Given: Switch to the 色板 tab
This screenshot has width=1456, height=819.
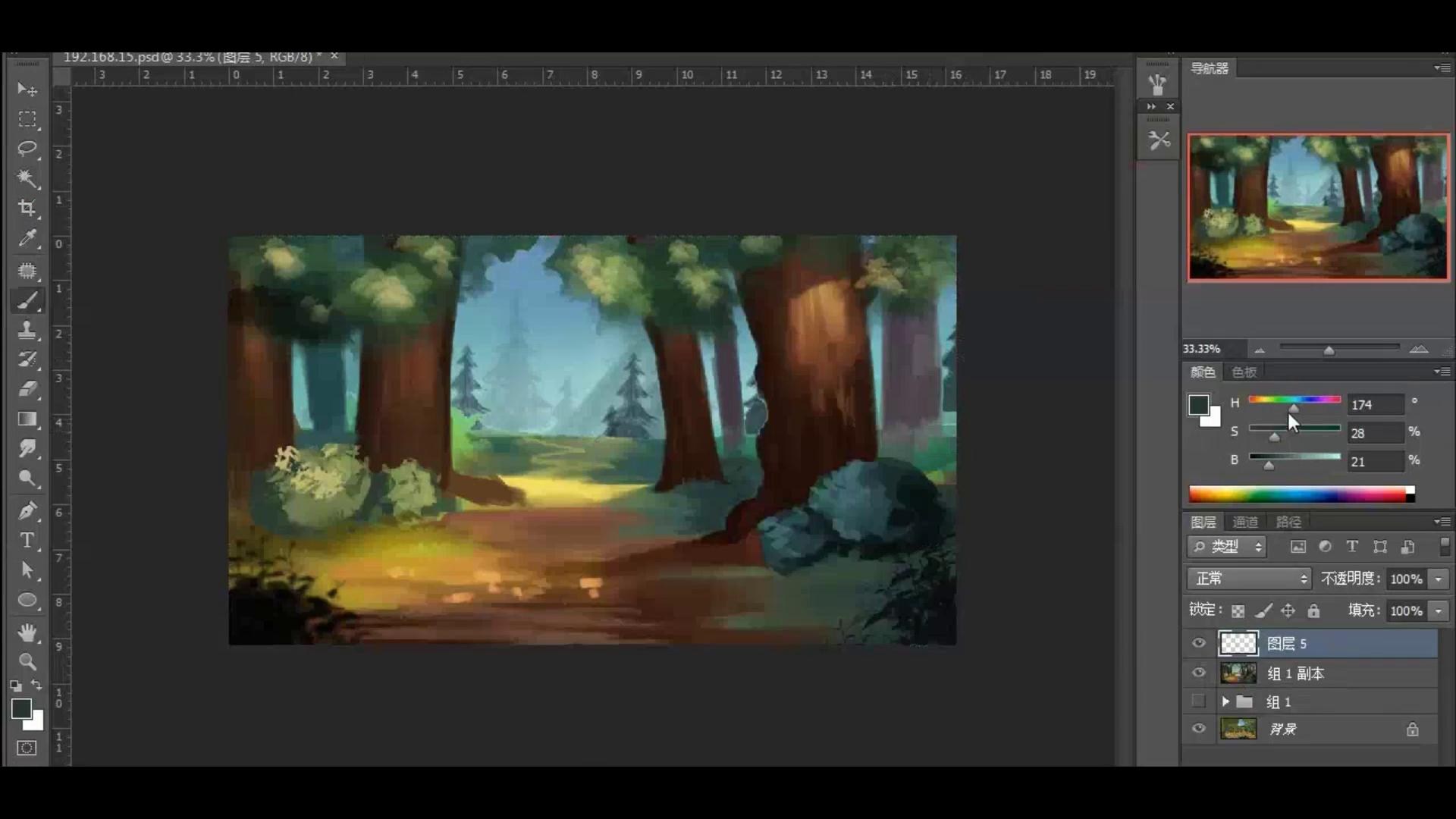Looking at the screenshot, I should click(x=1244, y=372).
